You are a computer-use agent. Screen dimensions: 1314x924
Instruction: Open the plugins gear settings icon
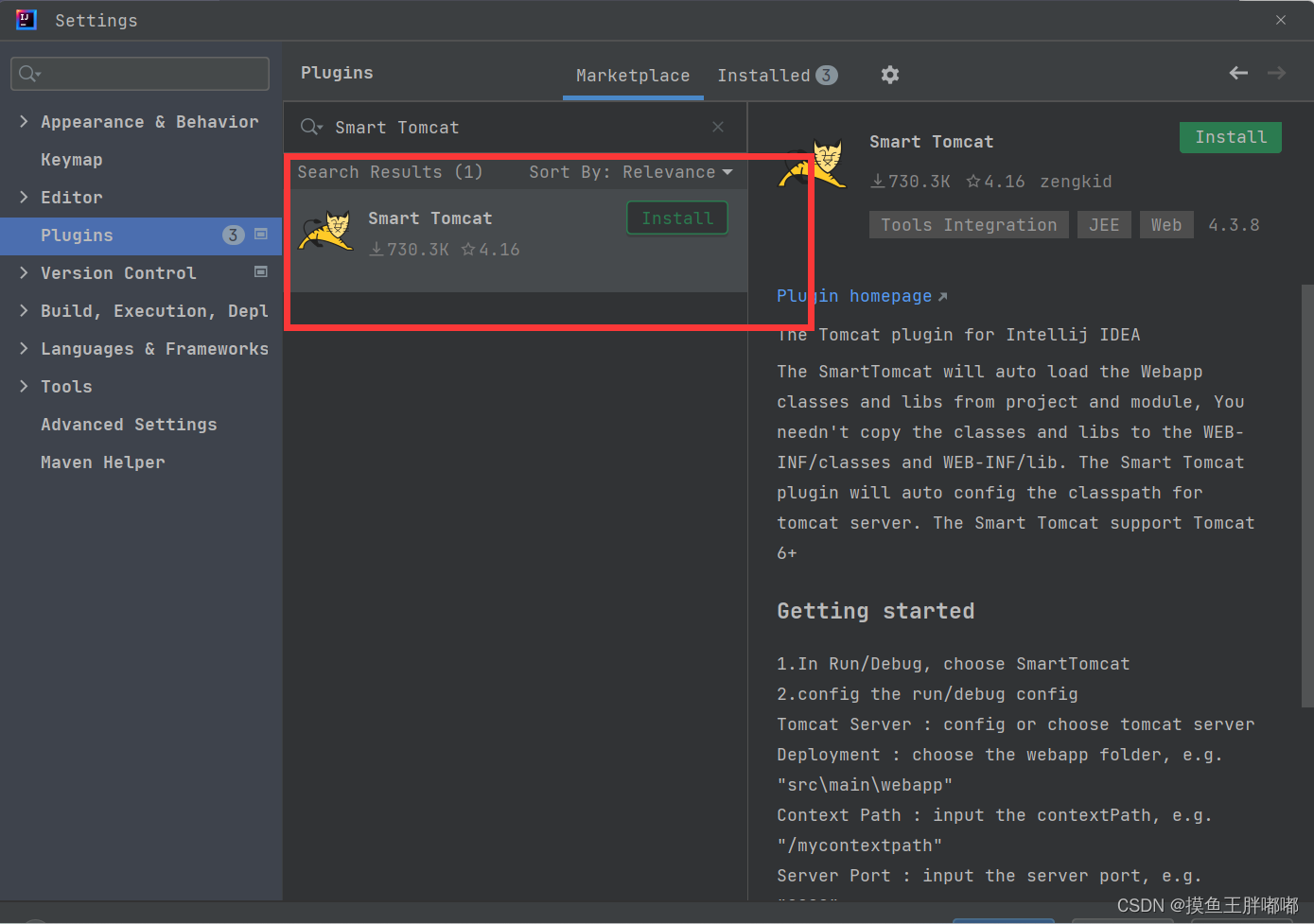[890, 75]
